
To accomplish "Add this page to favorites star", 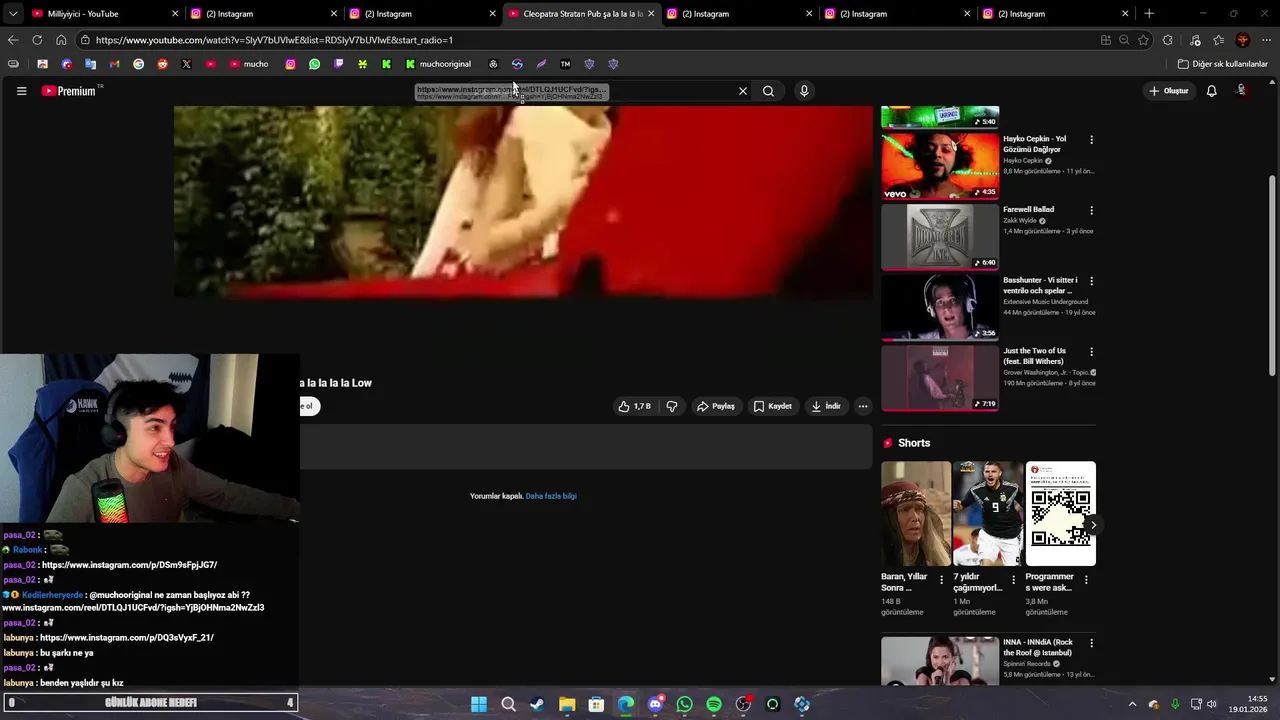I will pos(1143,40).
